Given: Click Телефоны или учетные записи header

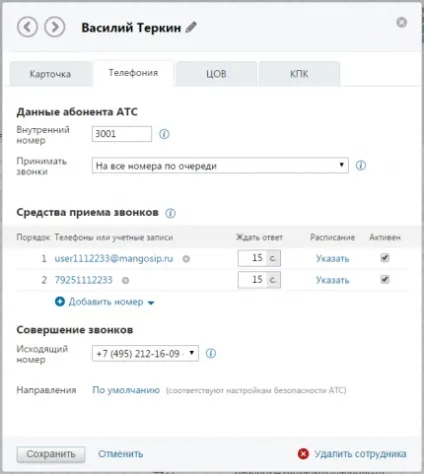Looking at the screenshot, I should (114, 237).
